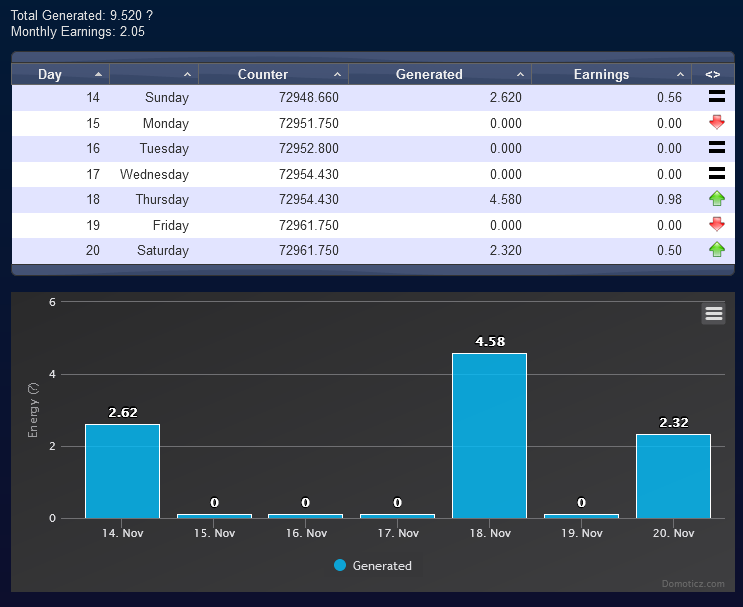Click the 18. Nov x-axis label

pos(490,533)
